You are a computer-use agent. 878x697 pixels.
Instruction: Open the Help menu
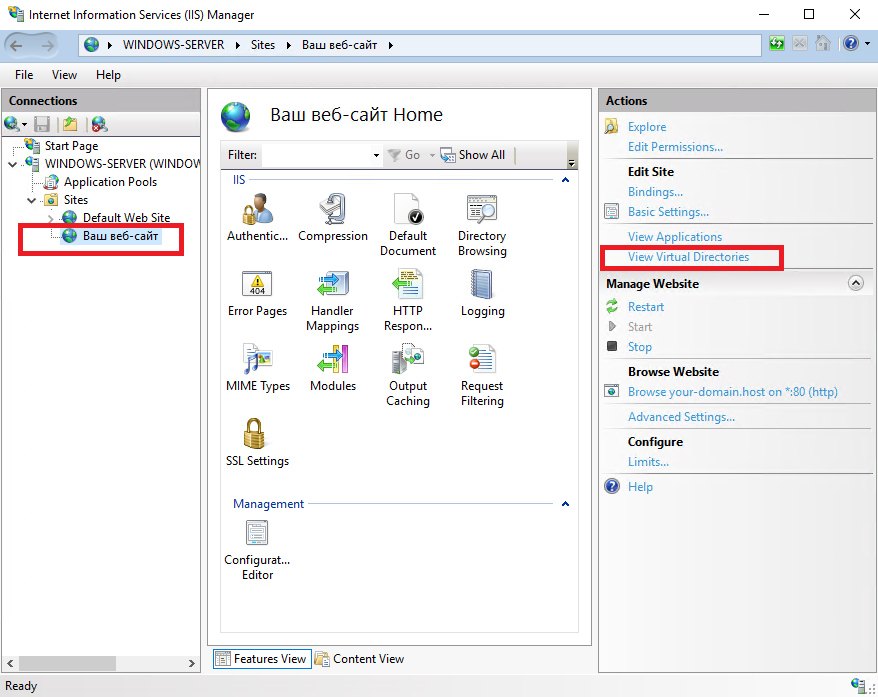pyautogui.click(x=108, y=75)
